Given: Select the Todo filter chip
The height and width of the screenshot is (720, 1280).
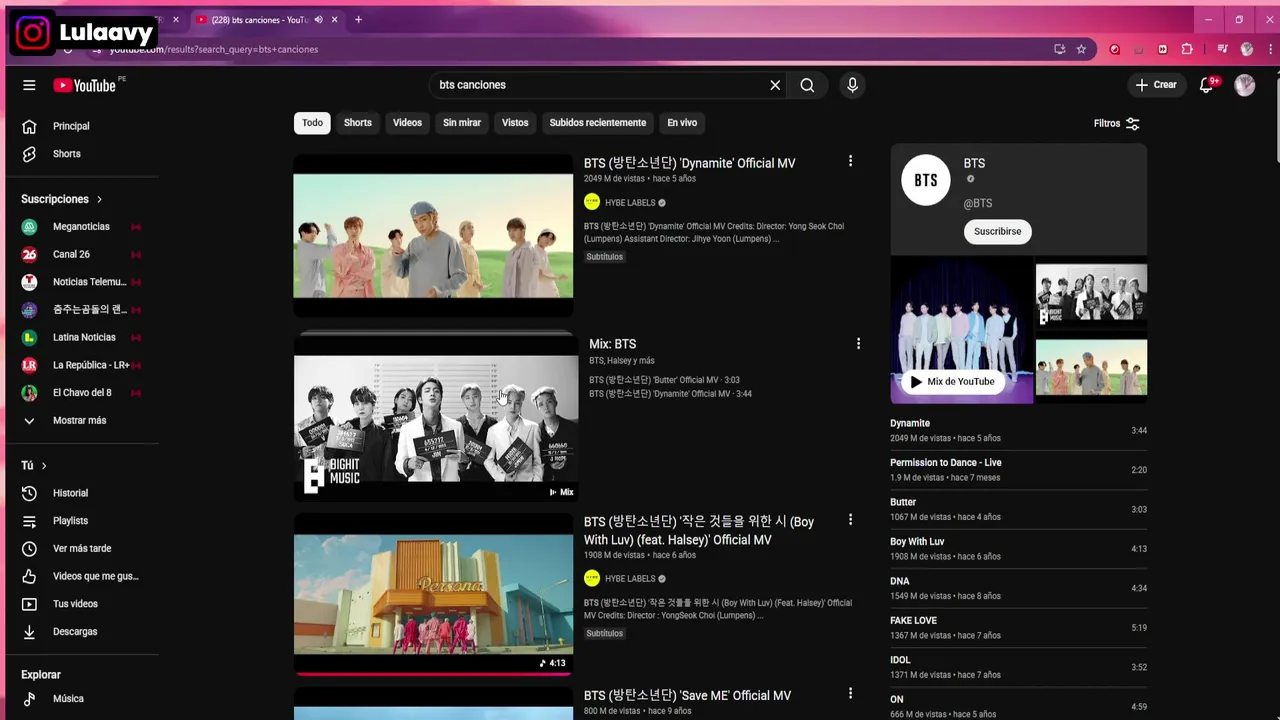Looking at the screenshot, I should click(312, 123).
